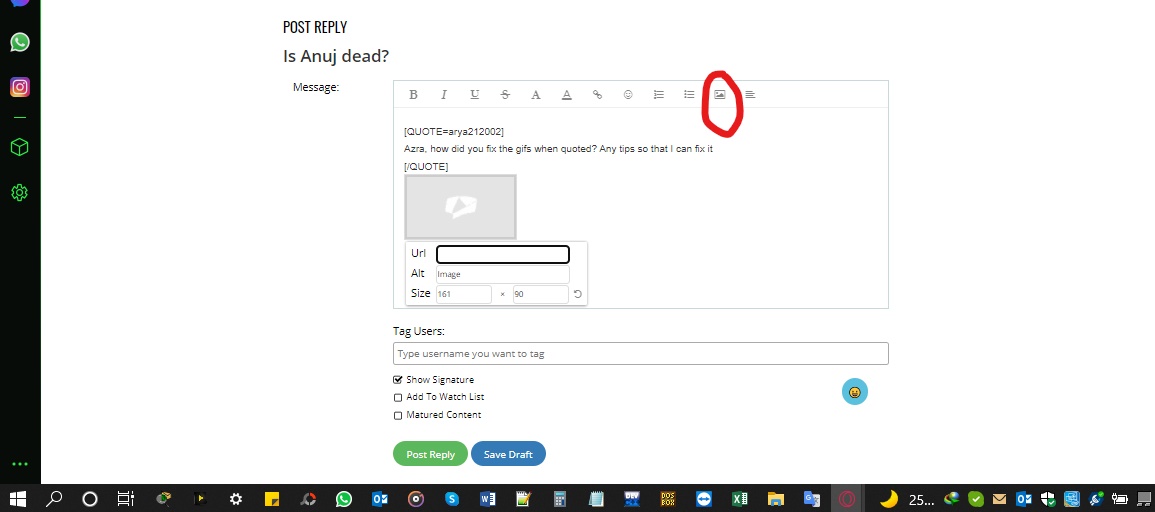Viewport: 1155px width, 512px height.
Task: Apply underline formatting
Action: pyautogui.click(x=474, y=94)
